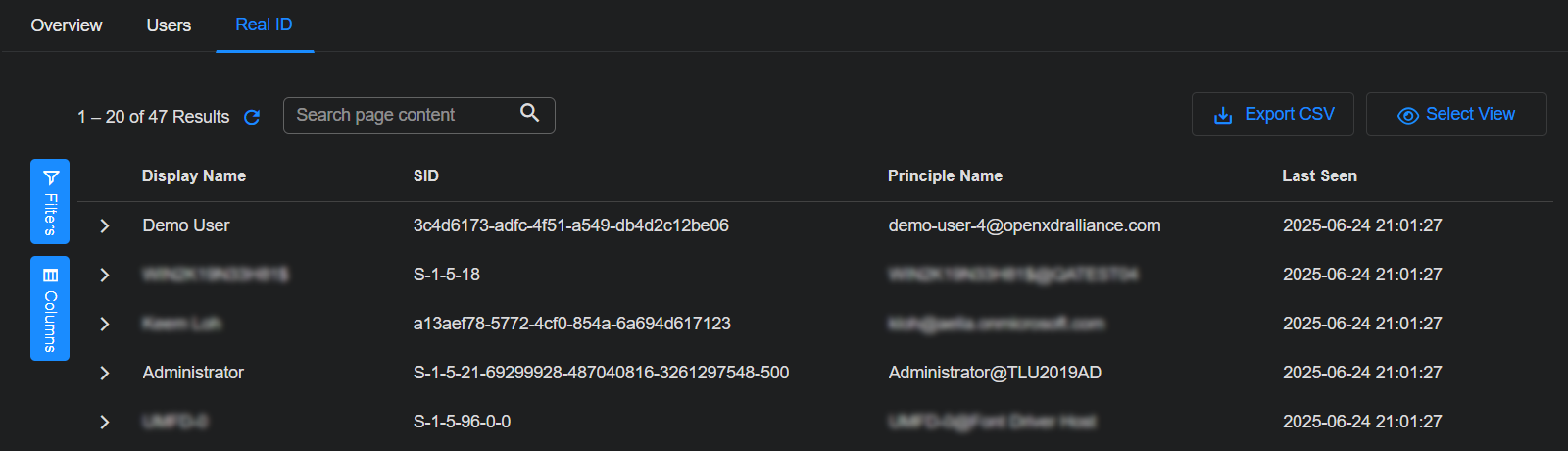1568x451 pixels.
Task: Open the Filters side panel
Action: (x=50, y=201)
